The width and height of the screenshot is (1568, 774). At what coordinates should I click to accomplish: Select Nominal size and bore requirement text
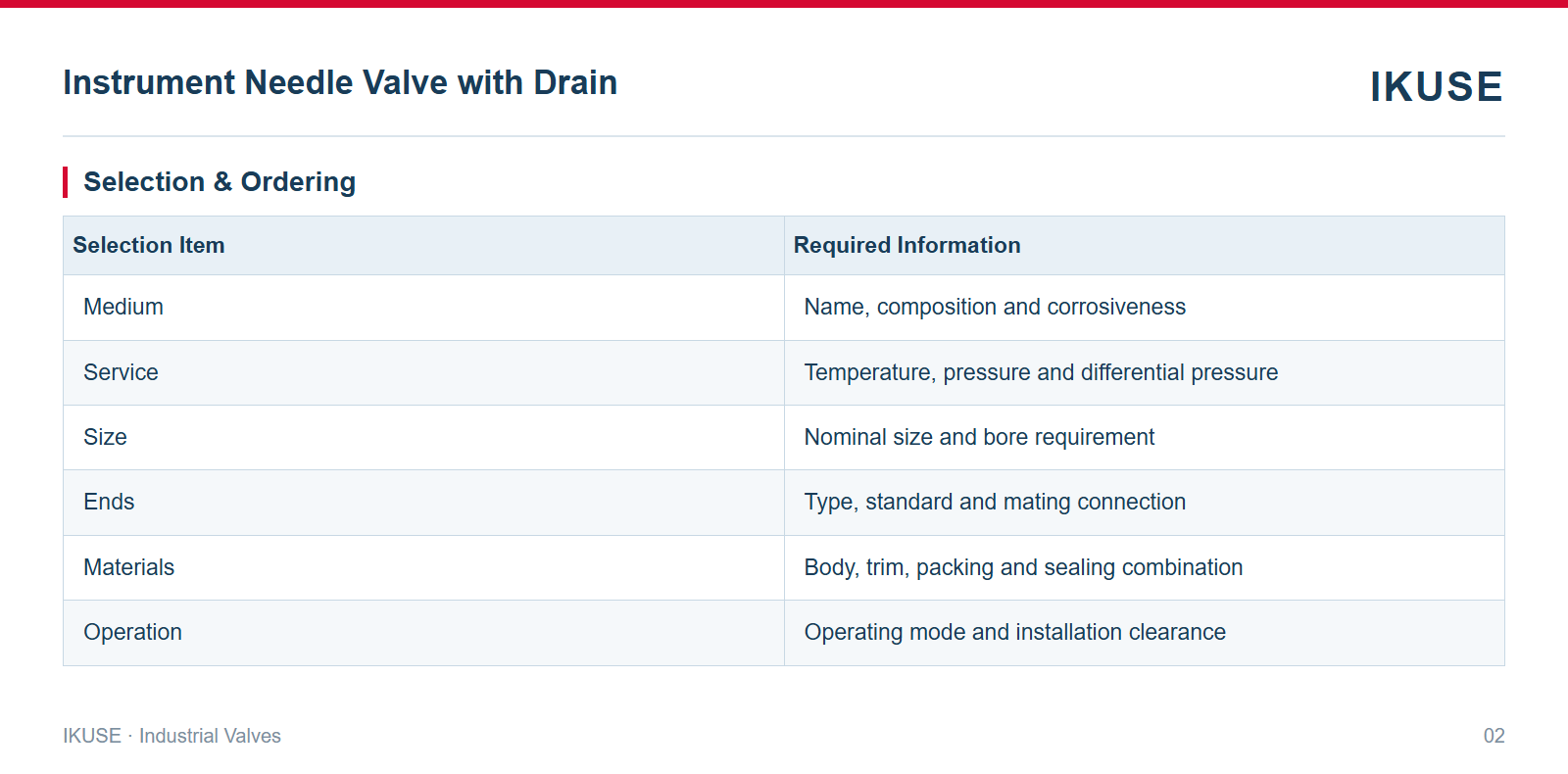tap(979, 437)
